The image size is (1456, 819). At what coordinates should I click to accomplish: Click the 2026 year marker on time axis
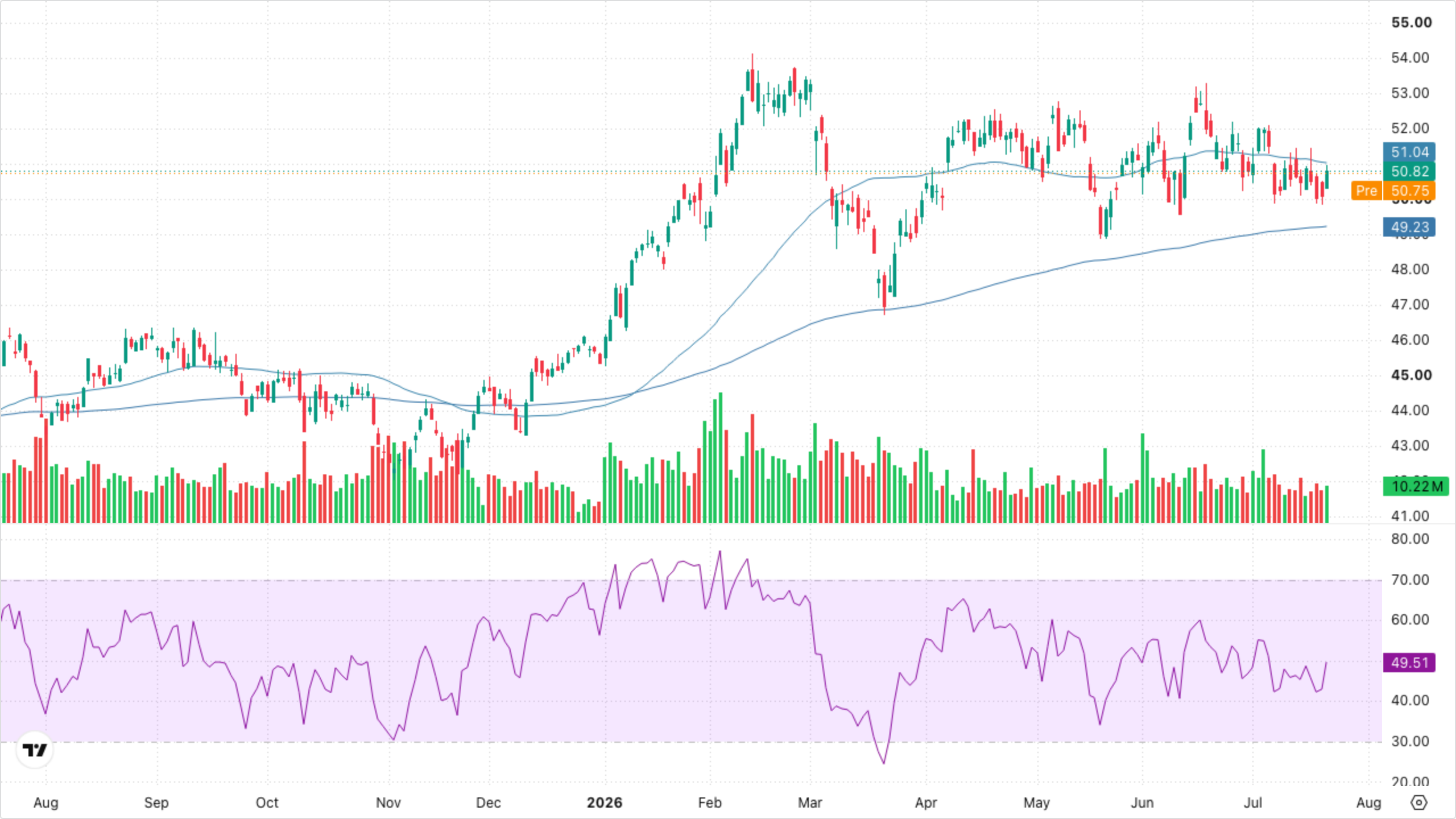pos(605,803)
